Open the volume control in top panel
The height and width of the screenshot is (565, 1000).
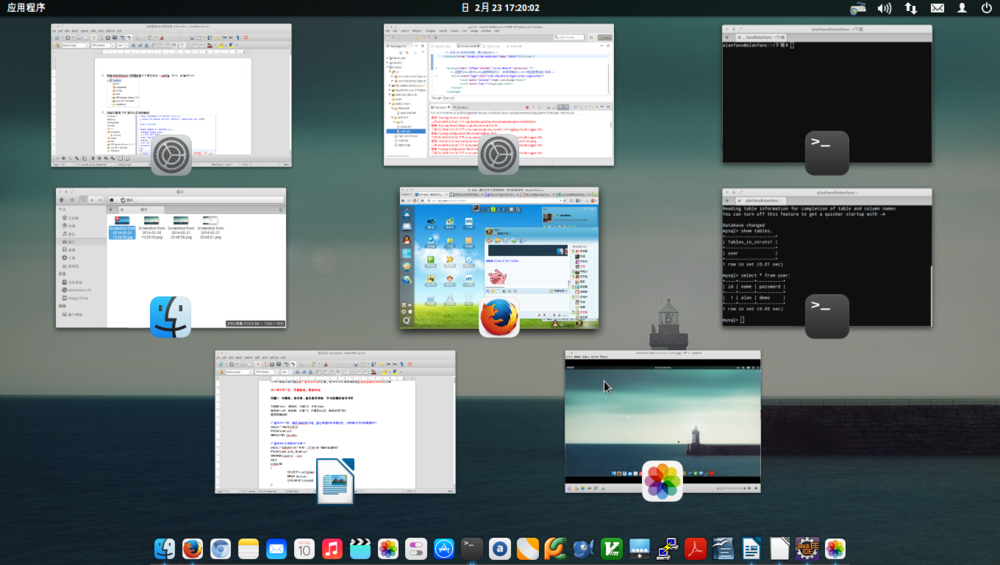coord(884,8)
